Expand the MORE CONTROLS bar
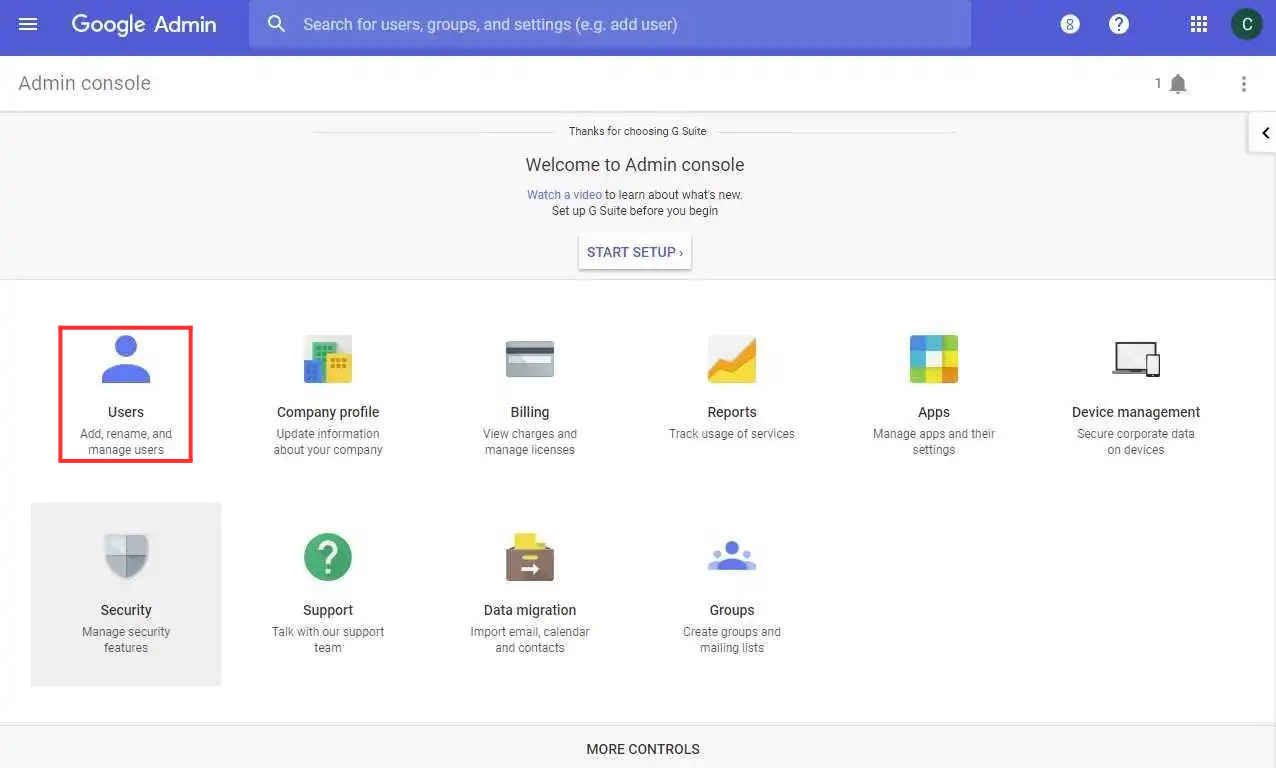Screen dimensions: 1276x768 pos(642,749)
